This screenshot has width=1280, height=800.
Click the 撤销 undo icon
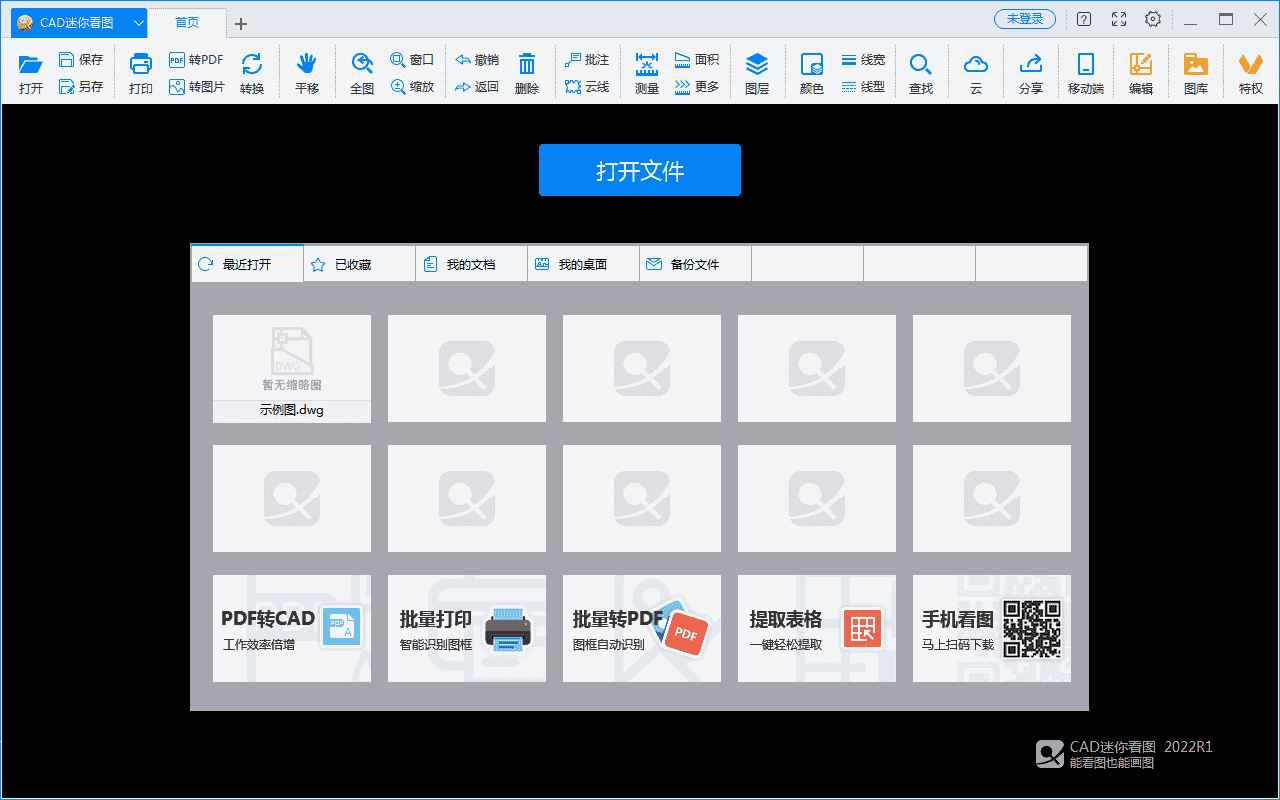click(x=476, y=60)
